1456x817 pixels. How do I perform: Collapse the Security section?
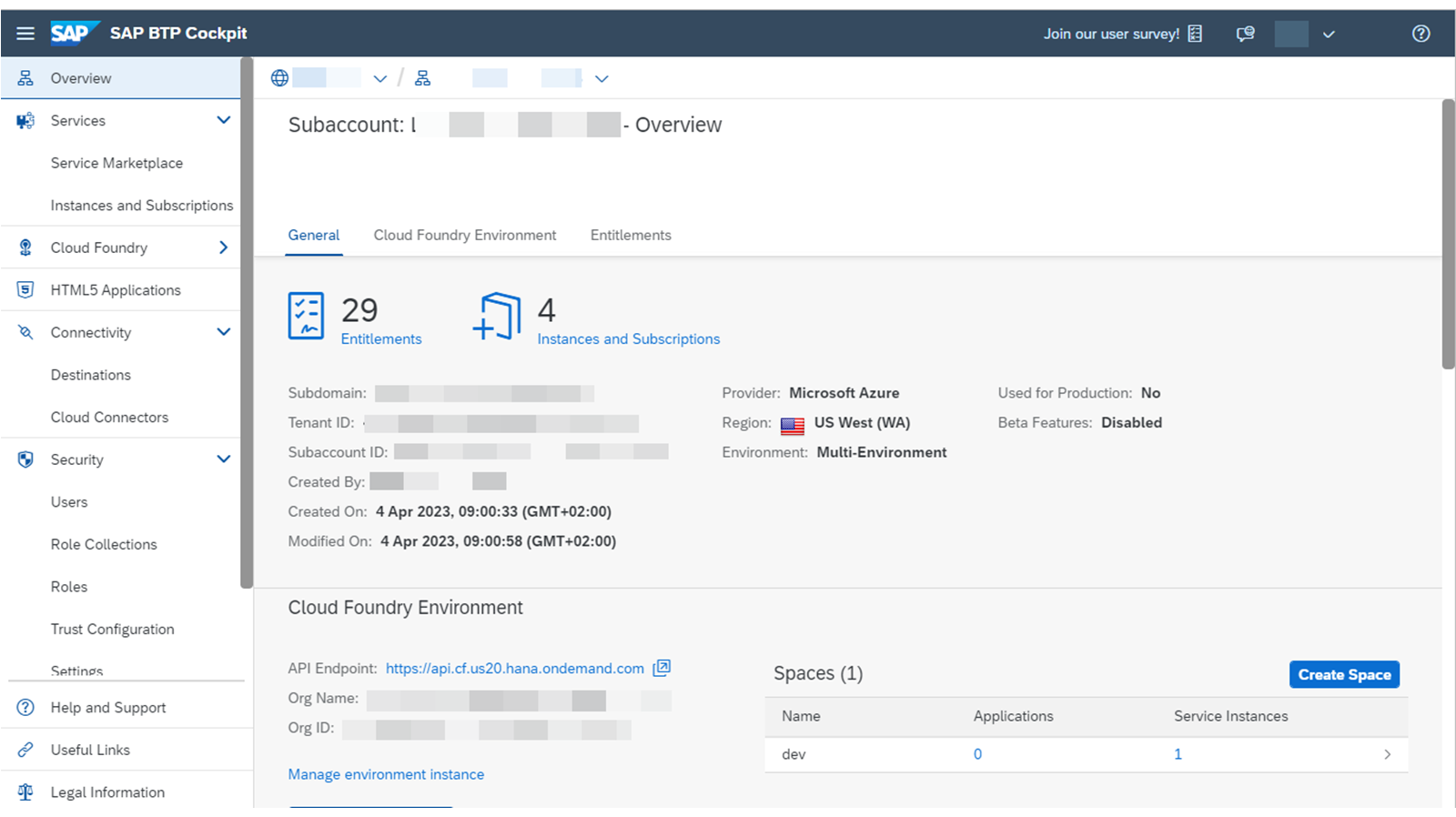(x=224, y=459)
